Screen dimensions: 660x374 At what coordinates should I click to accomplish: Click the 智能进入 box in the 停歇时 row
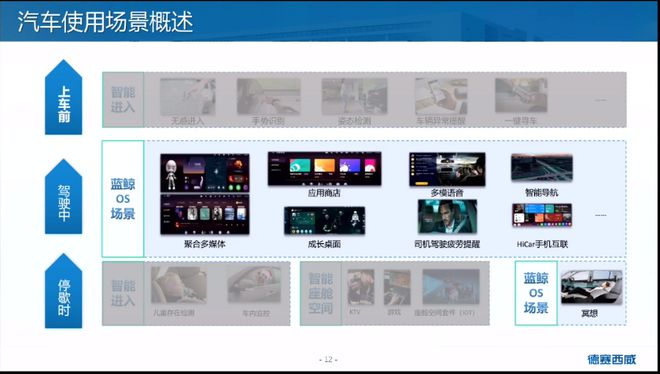[x=123, y=293]
